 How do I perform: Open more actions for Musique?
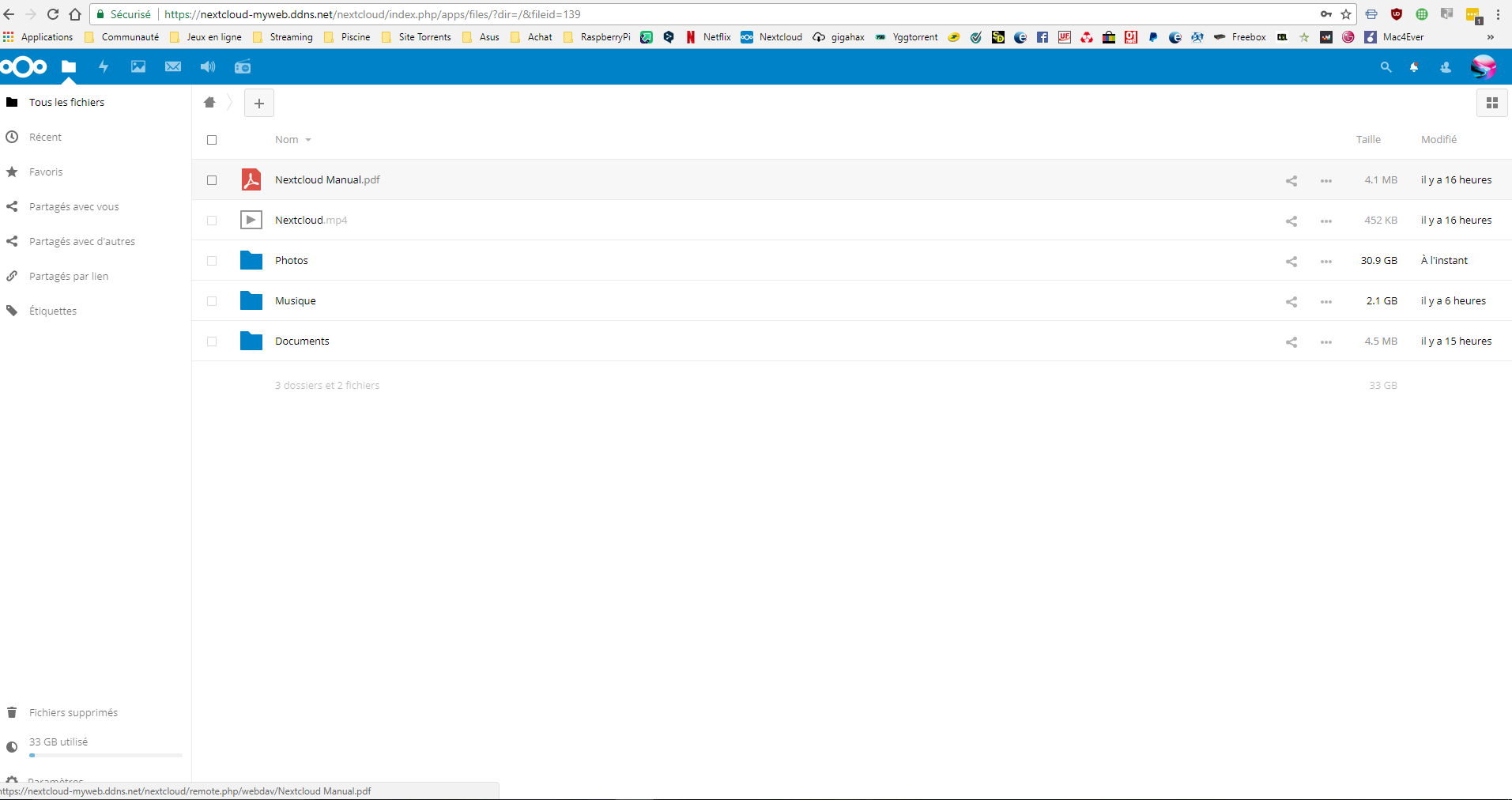tap(1326, 302)
